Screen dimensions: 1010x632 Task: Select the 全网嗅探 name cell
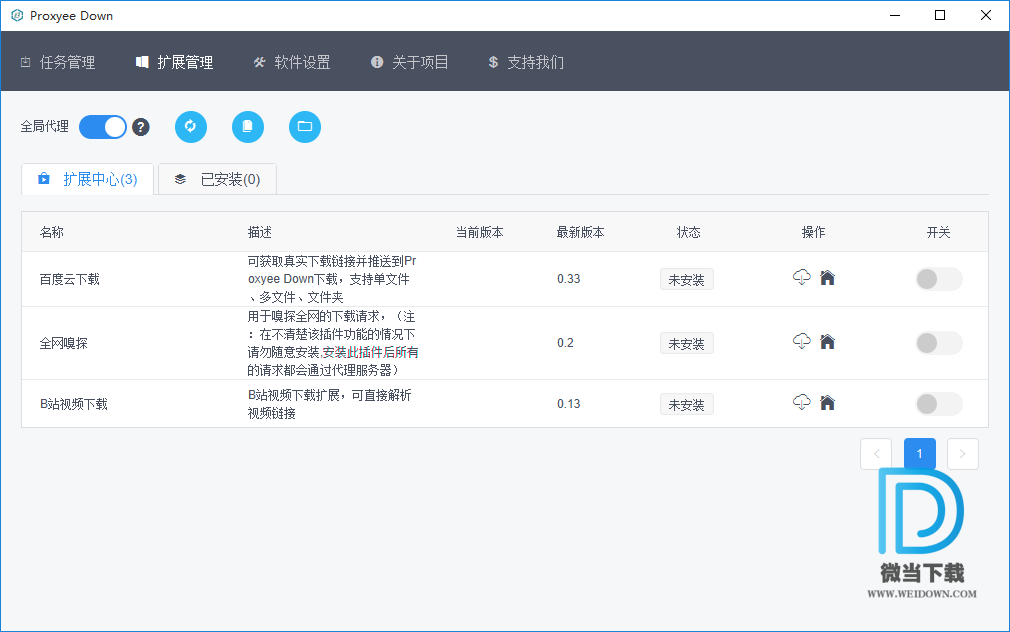(64, 343)
